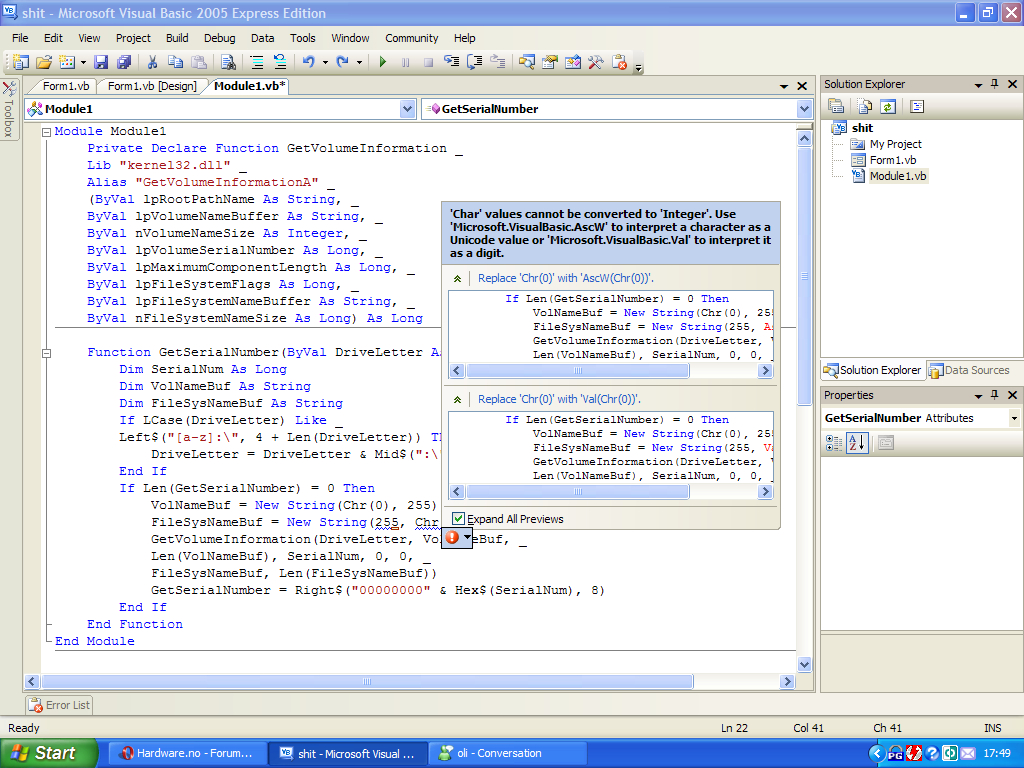Click the Paste toolbar icon
Screen dimensions: 1024x768
(x=199, y=62)
